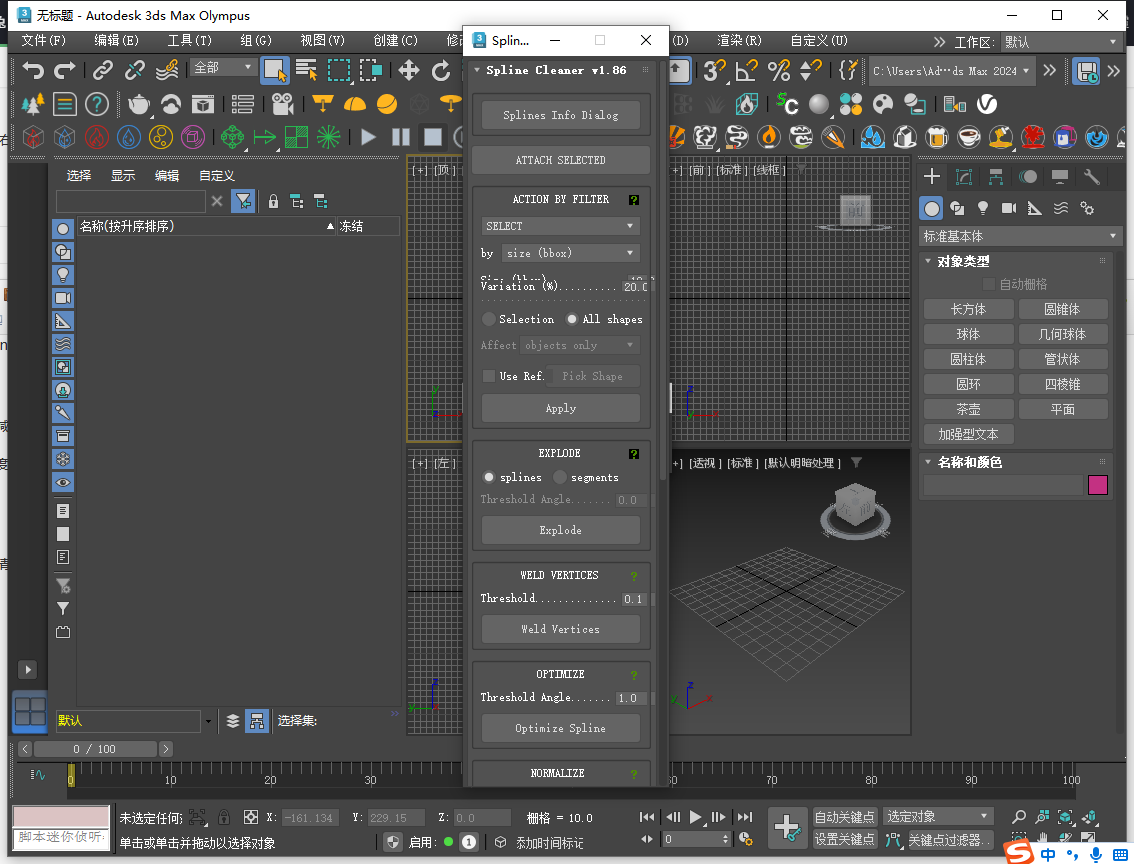Open the Hierarchy panel icon
Image resolution: width=1134 pixels, height=864 pixels.
996,176
